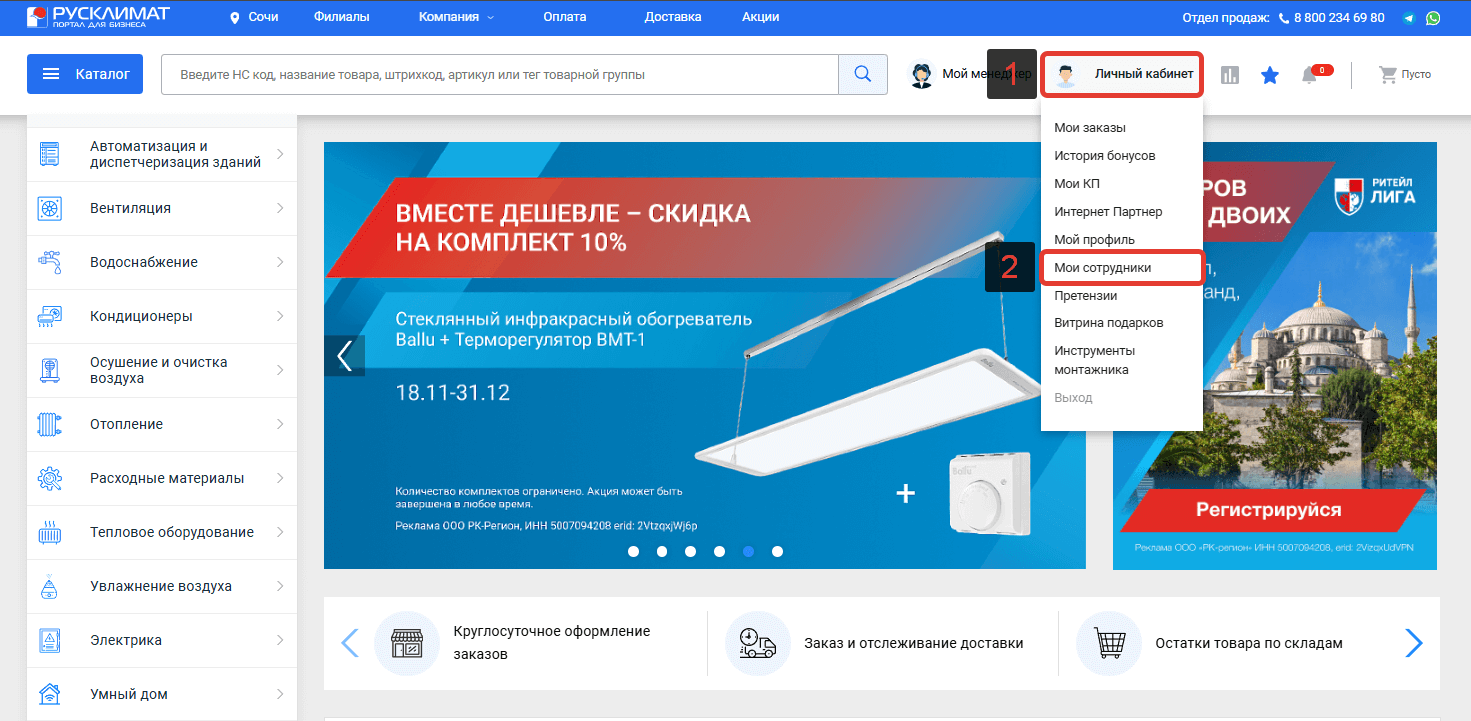This screenshot has width=1471, height=721.
Task: Open the shopping cart icon labeled Пусто
Action: tap(1387, 74)
